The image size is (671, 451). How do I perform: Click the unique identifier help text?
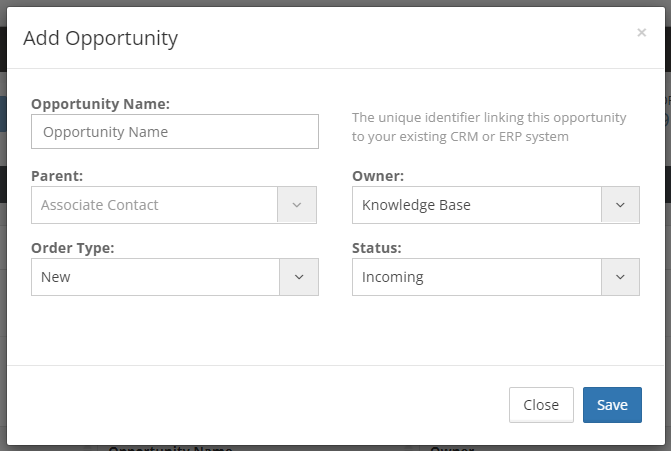pyautogui.click(x=489, y=127)
